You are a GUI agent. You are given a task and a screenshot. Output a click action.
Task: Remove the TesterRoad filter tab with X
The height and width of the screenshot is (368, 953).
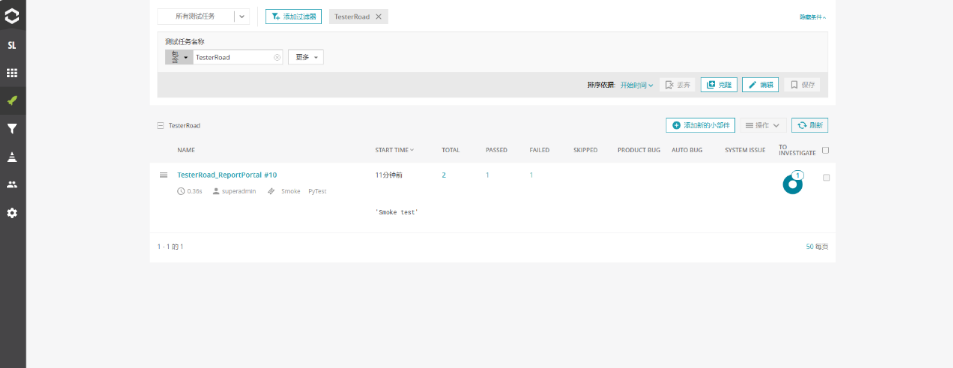379,17
